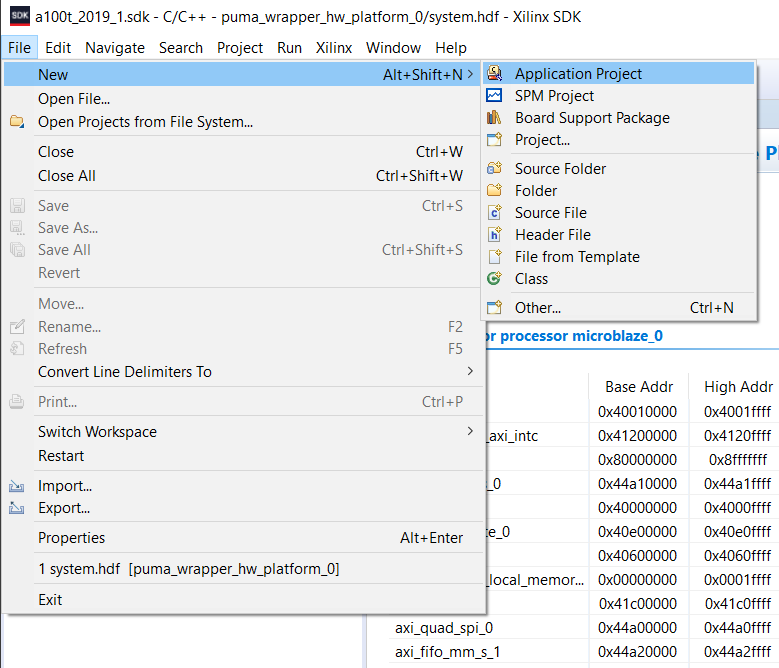This screenshot has height=668, width=779.
Task: Click the green Class icon
Action: click(494, 278)
